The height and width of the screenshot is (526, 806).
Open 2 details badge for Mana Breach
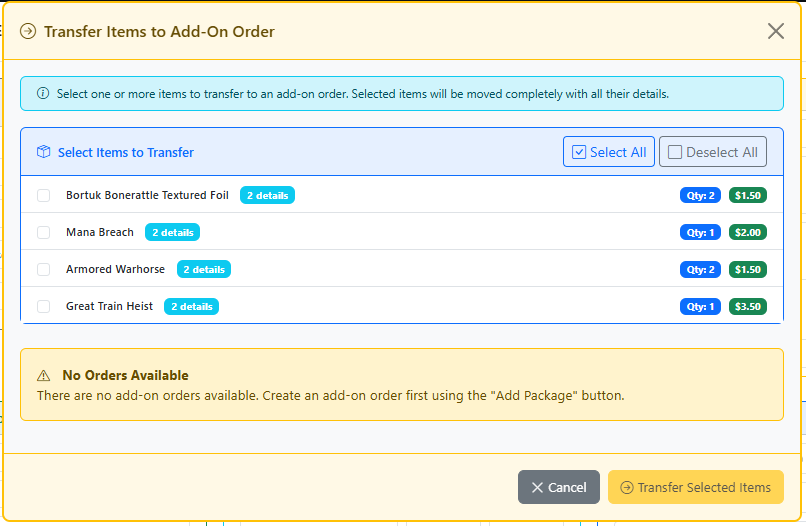(173, 232)
